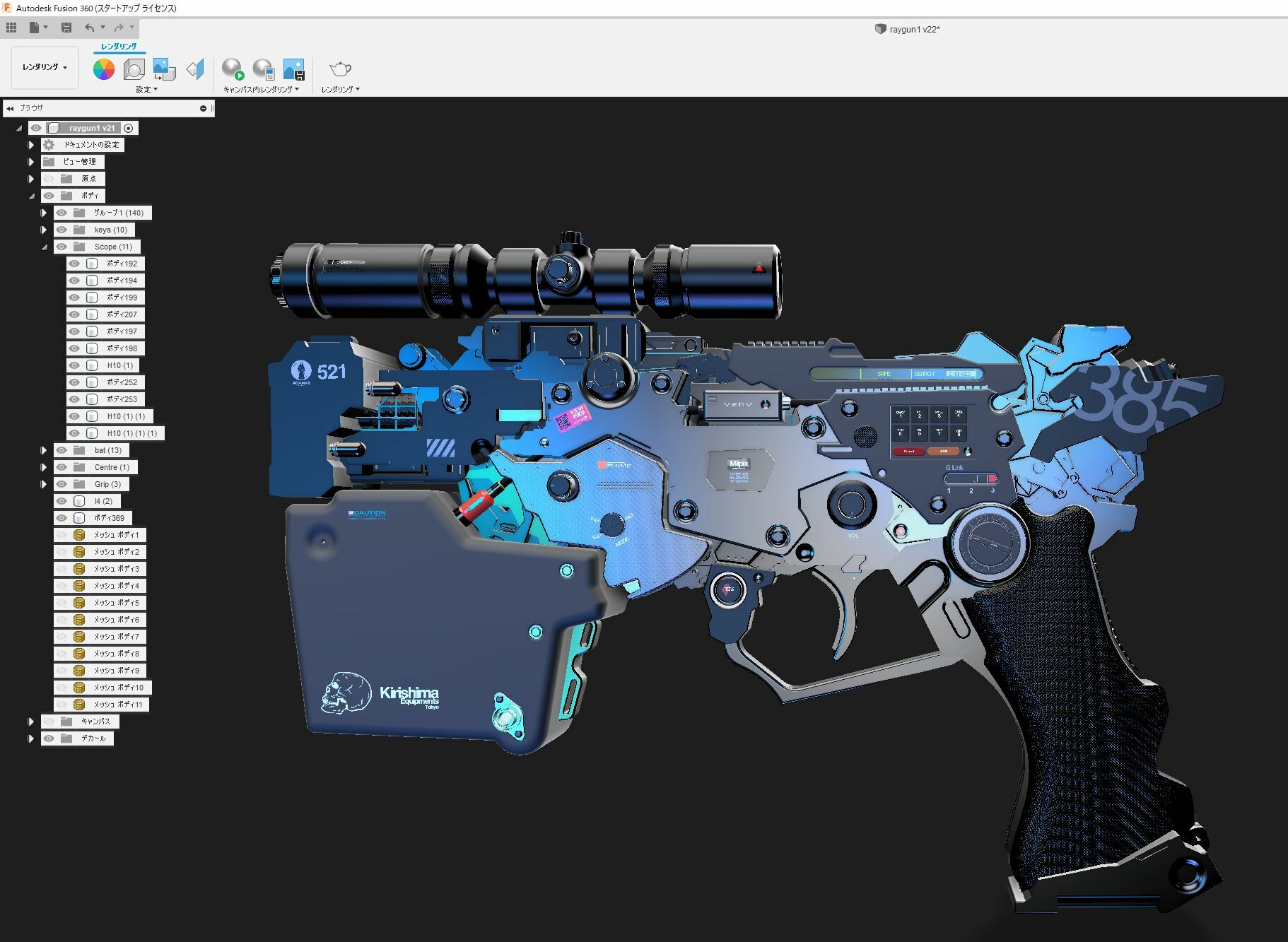
Task: Hide the ボディ198 body
Action: [x=74, y=348]
